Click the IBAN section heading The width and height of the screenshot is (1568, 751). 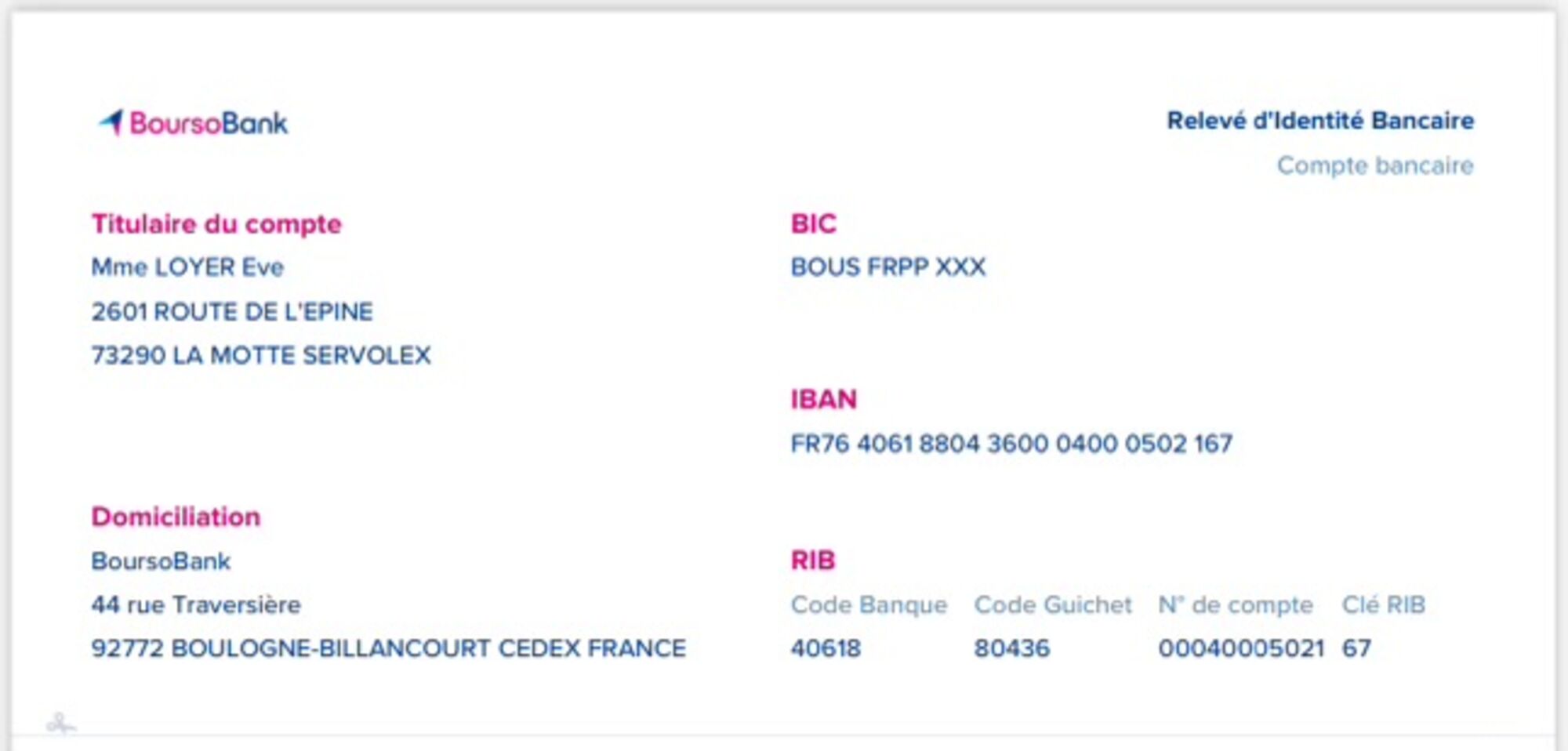(x=823, y=400)
